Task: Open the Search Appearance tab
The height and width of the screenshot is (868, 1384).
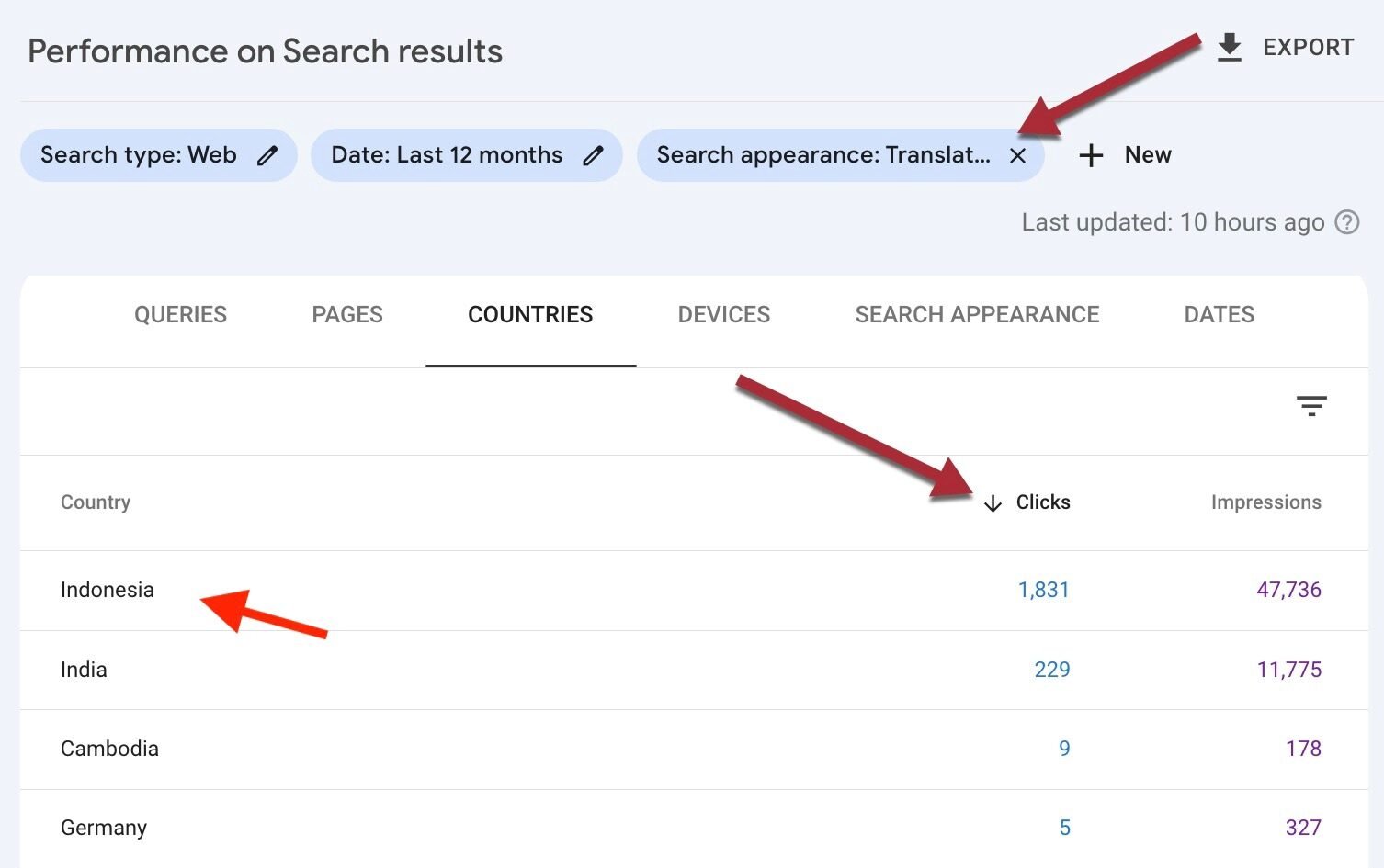Action: 977,315
